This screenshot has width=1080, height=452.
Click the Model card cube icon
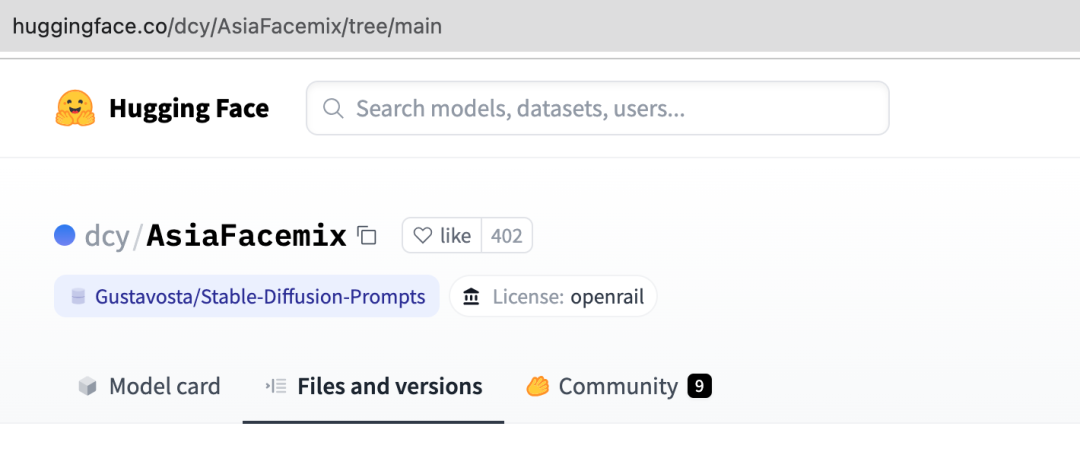click(x=87, y=386)
